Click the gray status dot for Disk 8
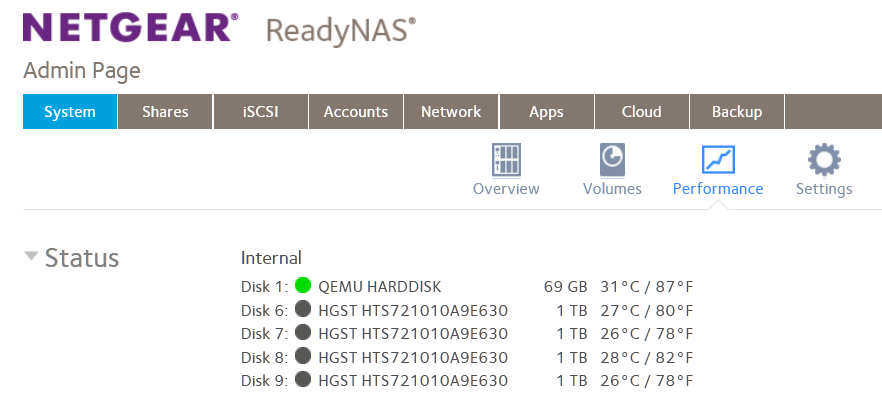Screen dimensions: 882x417 coord(304,357)
